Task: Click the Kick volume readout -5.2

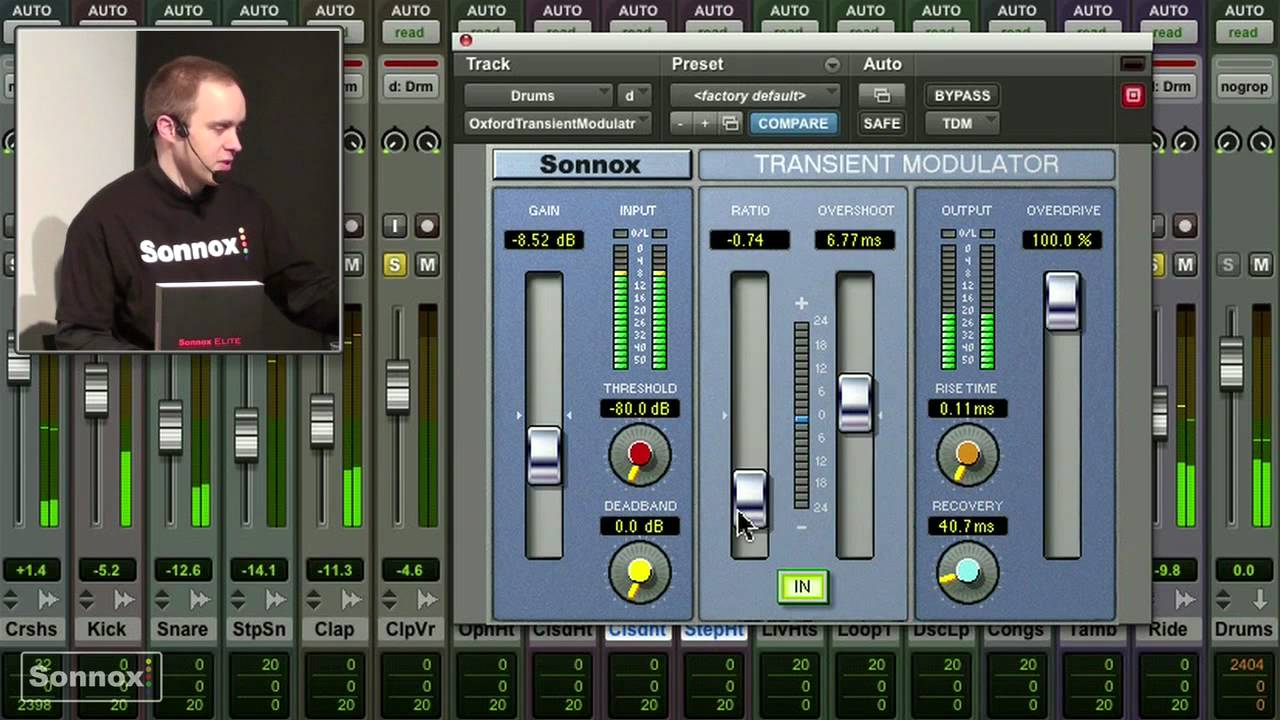Action: click(x=107, y=570)
